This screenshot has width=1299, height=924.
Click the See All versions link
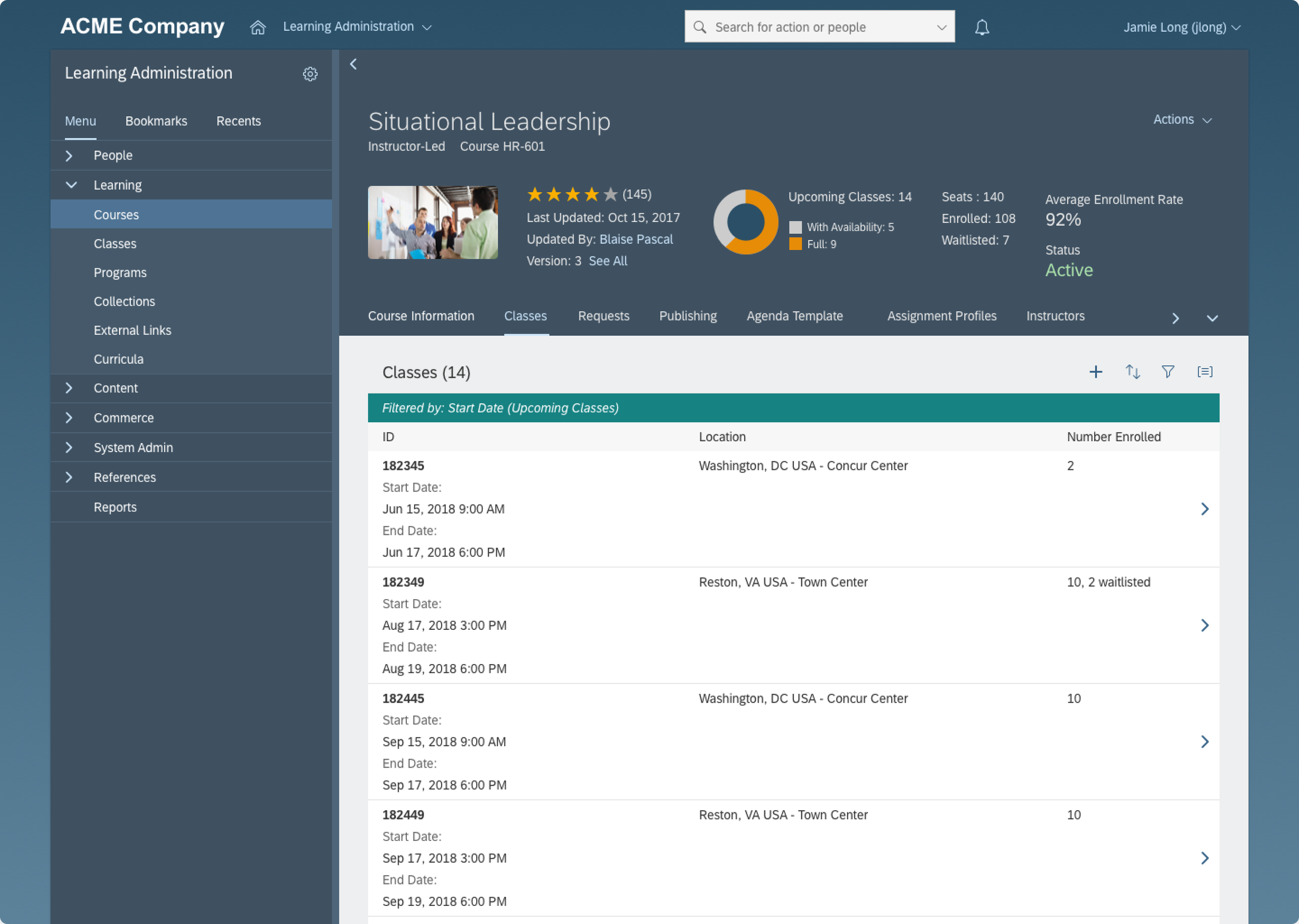607,261
